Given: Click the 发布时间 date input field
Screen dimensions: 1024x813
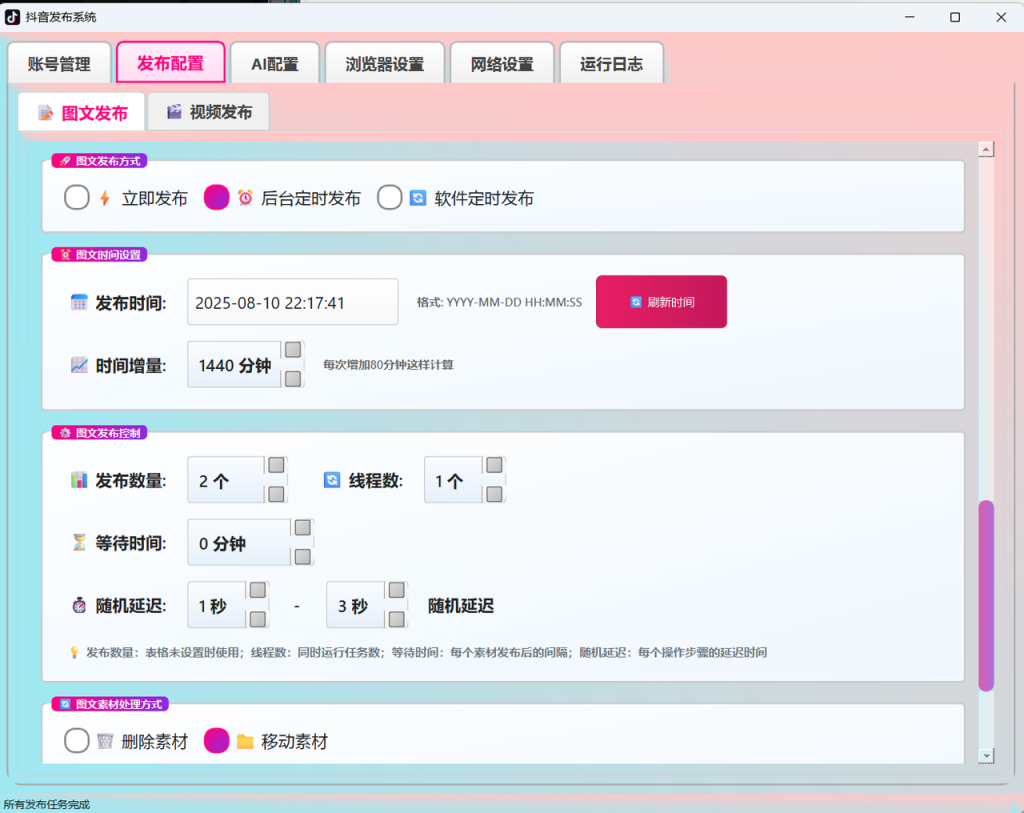Looking at the screenshot, I should 293,302.
